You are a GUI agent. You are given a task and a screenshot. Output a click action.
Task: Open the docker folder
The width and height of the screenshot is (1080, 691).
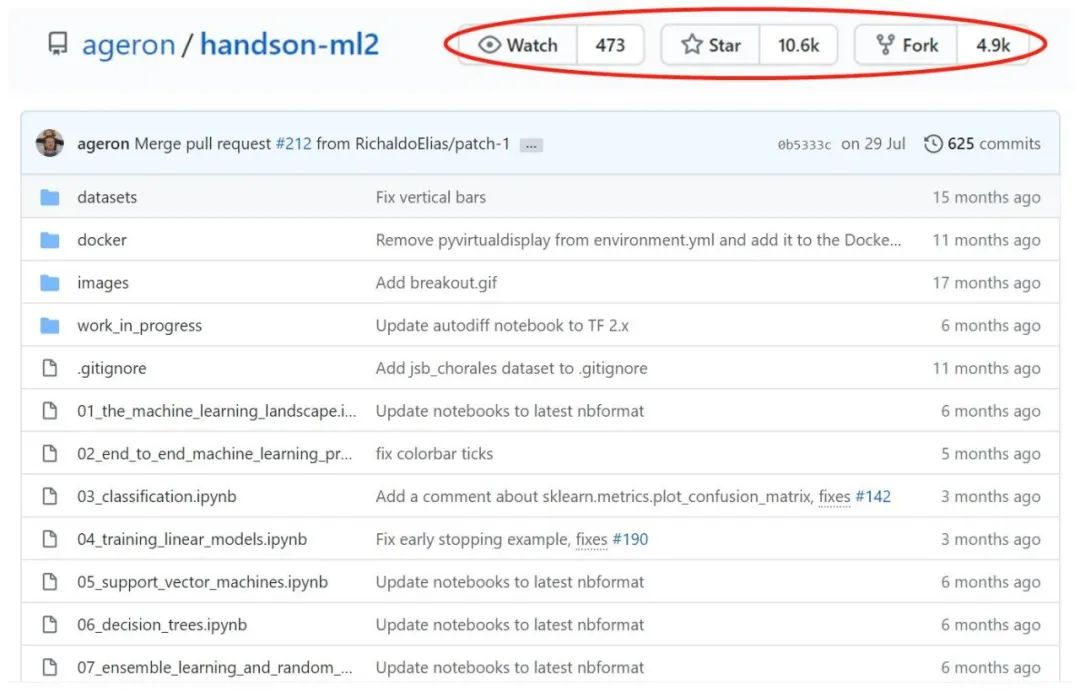click(x=102, y=240)
